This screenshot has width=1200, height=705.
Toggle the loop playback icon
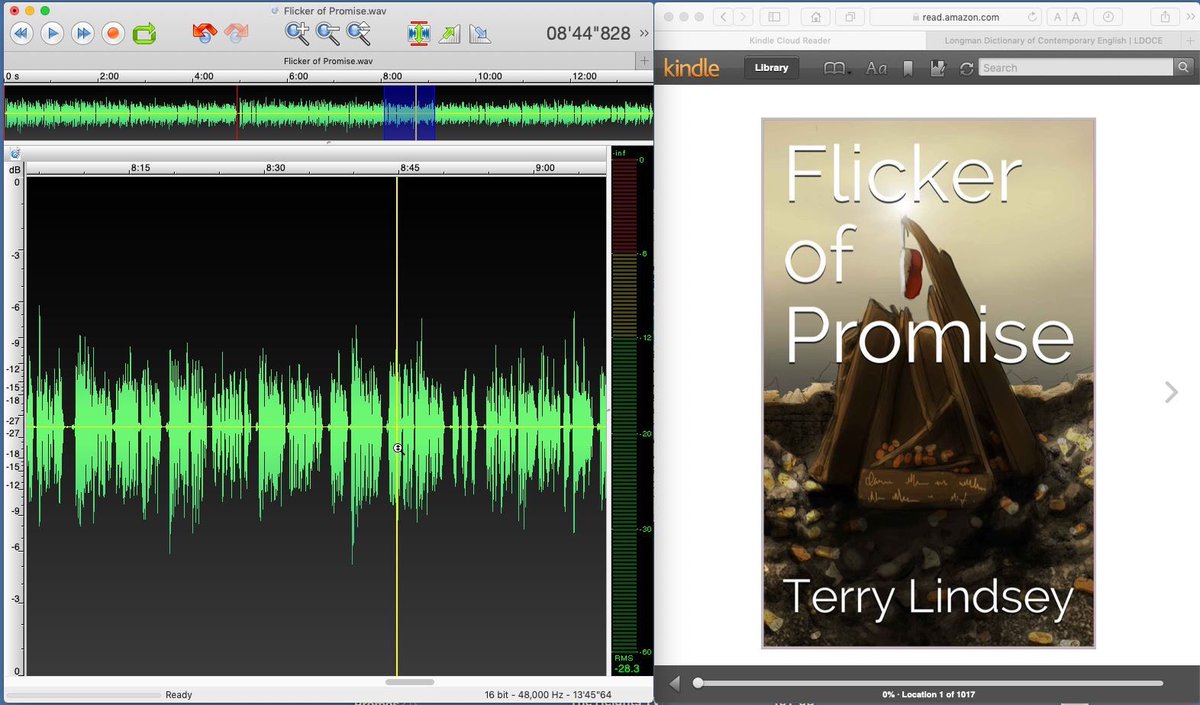143,31
